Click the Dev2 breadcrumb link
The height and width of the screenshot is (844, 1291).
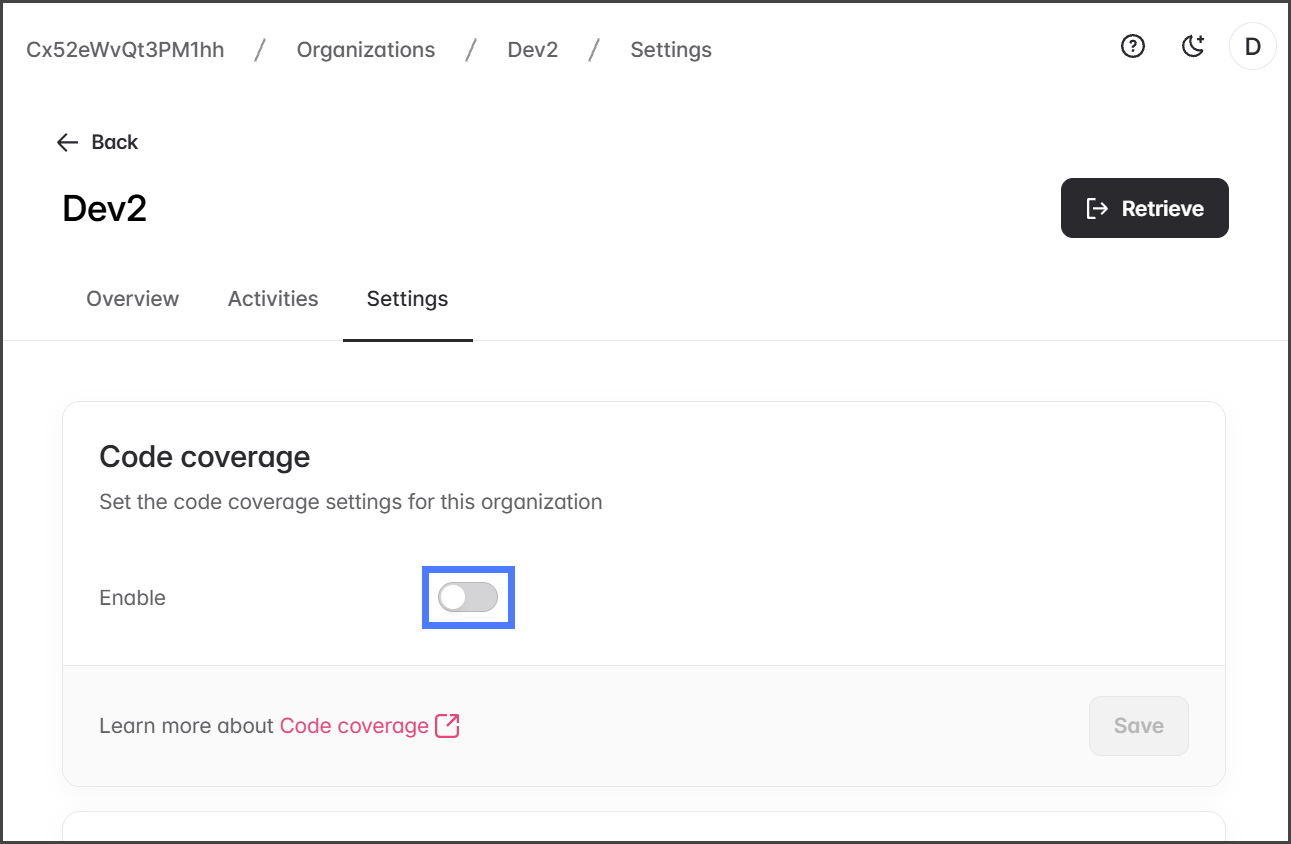[533, 50]
